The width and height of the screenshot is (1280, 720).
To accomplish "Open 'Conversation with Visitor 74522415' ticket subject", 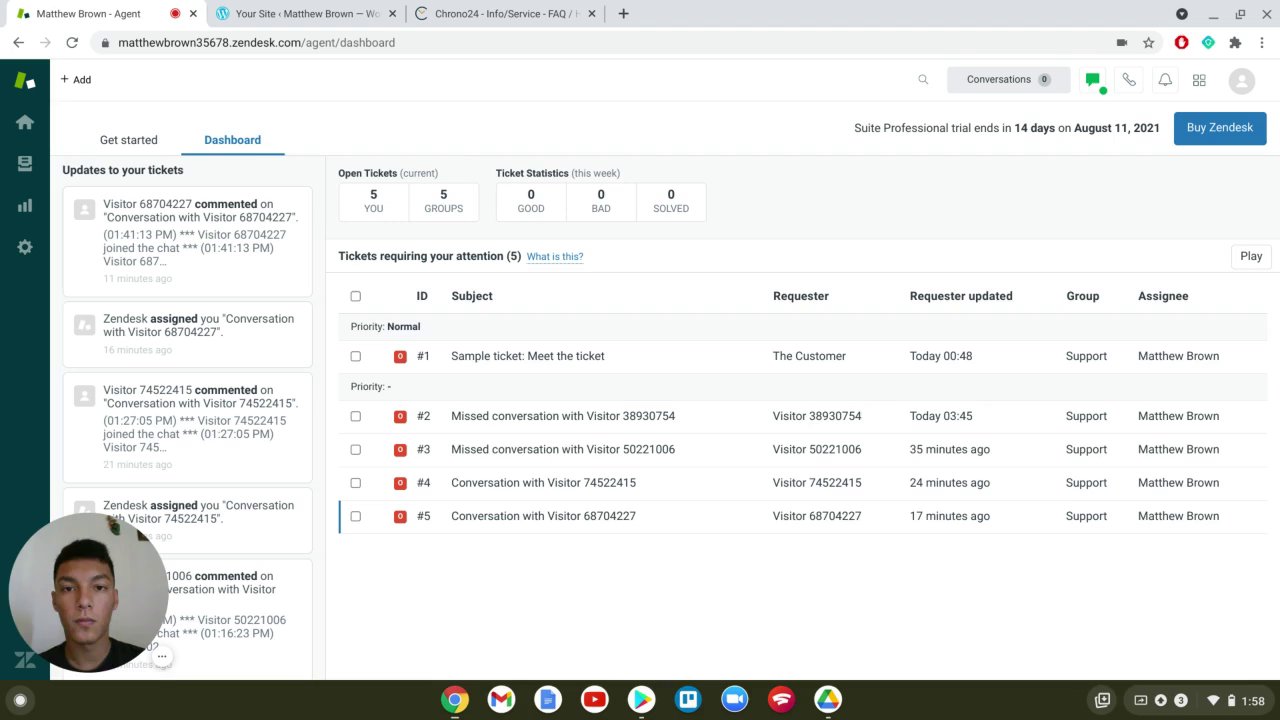I will click(543, 483).
